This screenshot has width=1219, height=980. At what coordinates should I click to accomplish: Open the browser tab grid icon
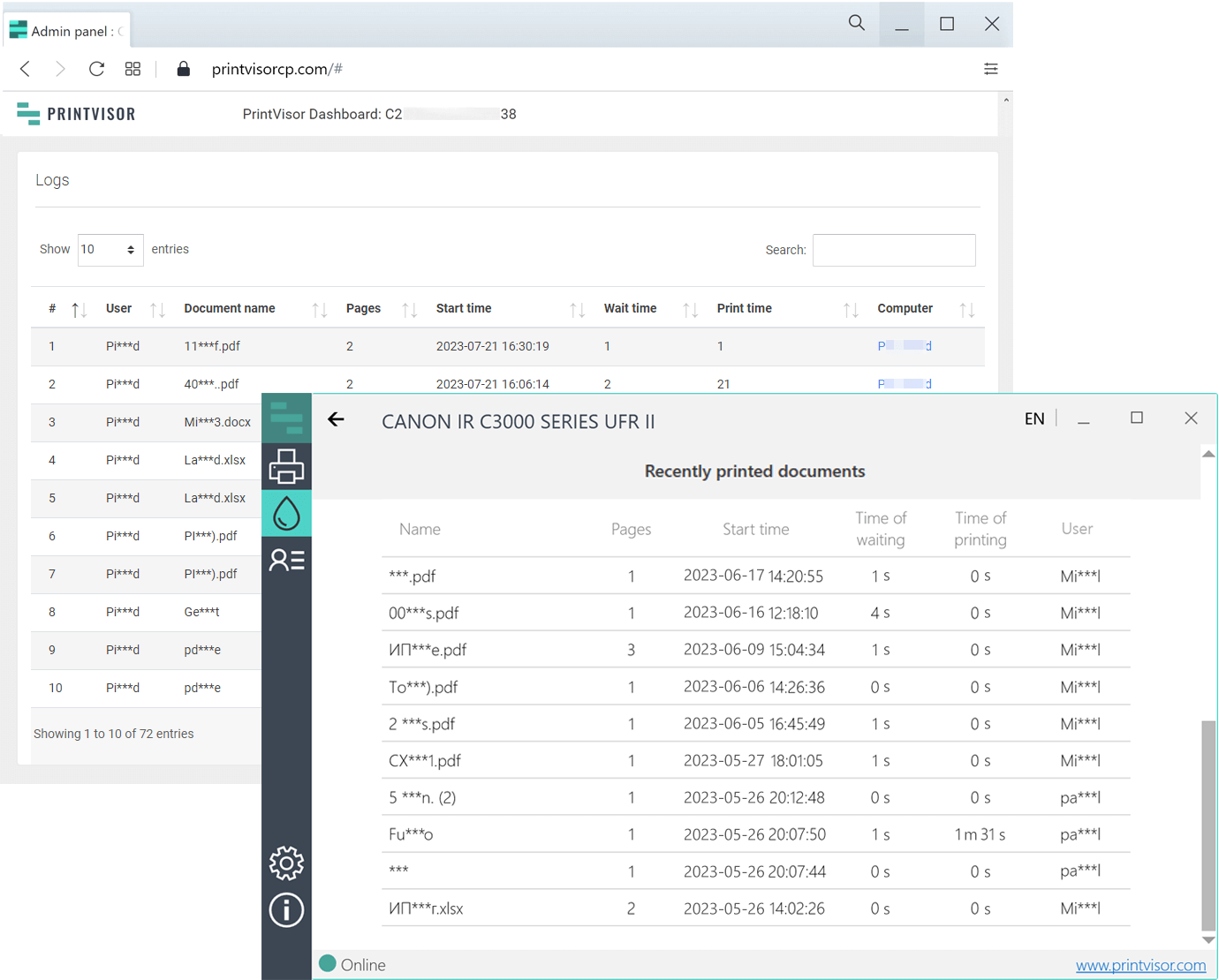(132, 69)
